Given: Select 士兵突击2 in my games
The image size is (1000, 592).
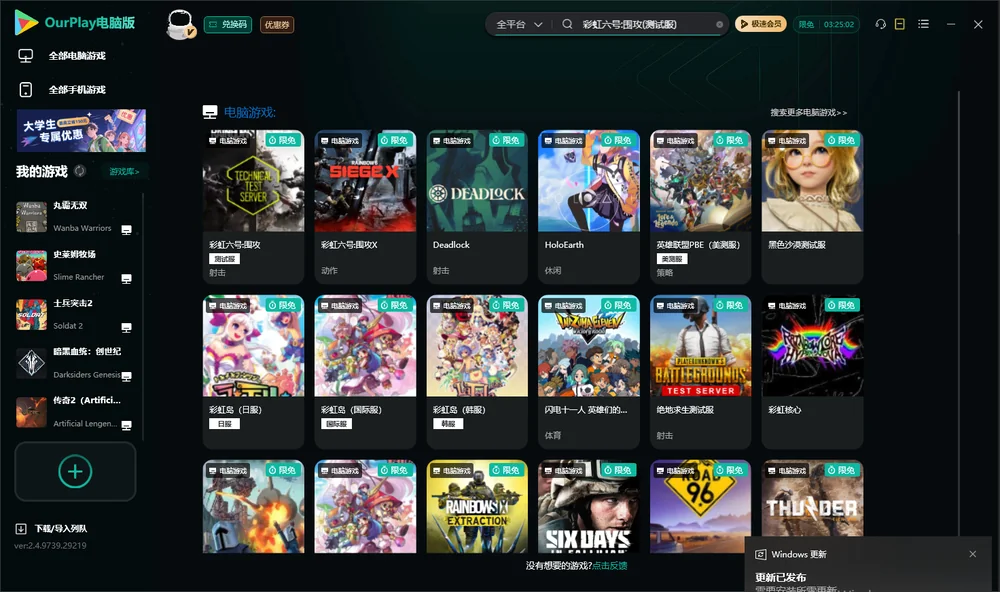Looking at the screenshot, I should coord(74,315).
